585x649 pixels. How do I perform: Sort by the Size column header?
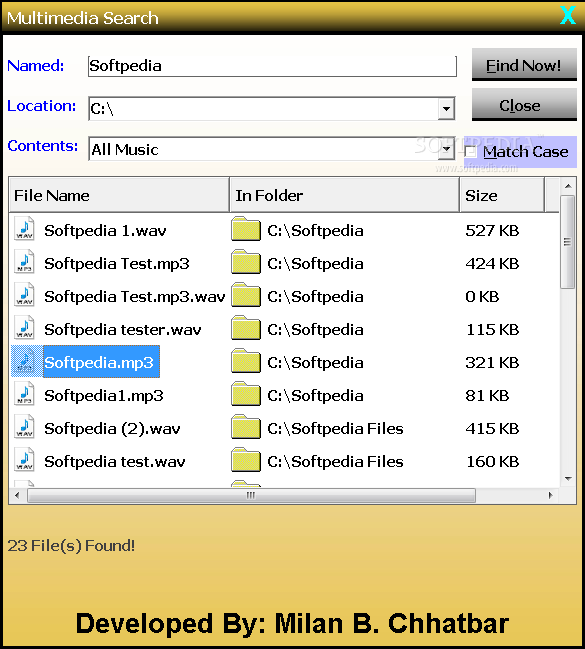(x=502, y=195)
